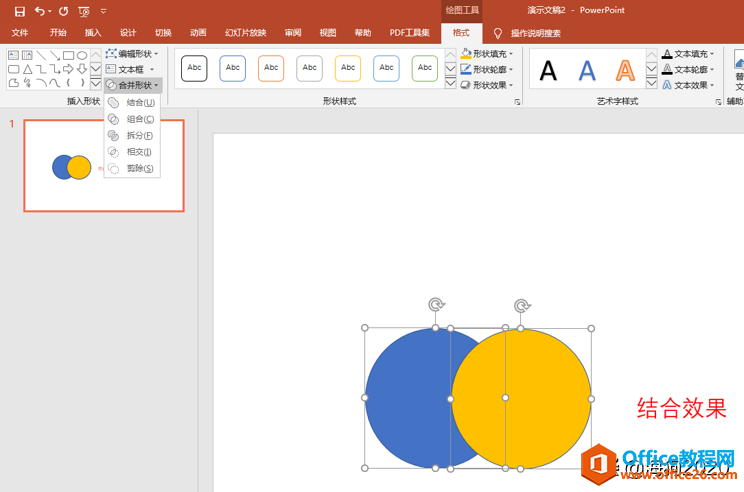
Task: Switch to the 幻灯片放映 (Slide Show) tab
Action: [245, 33]
